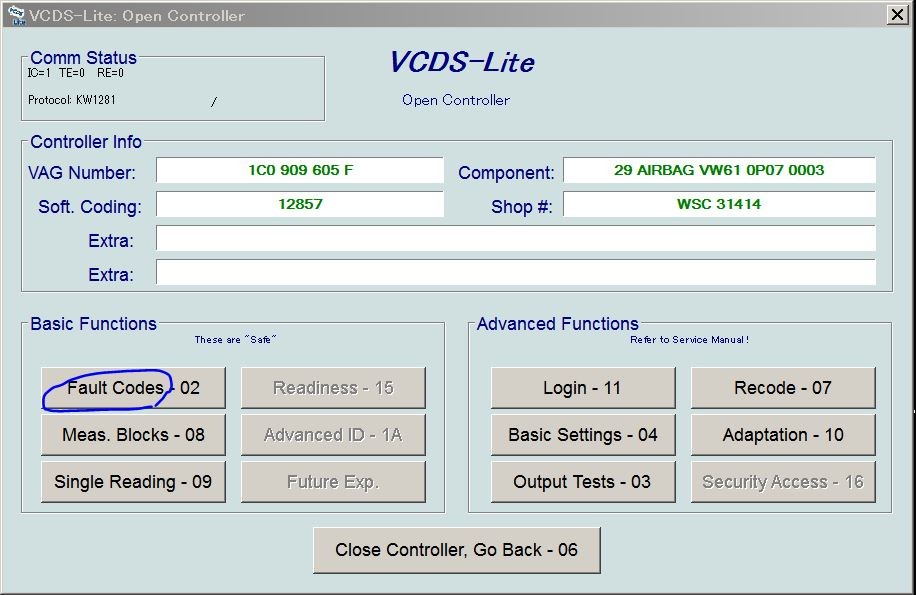The height and width of the screenshot is (595, 916).
Task: Open Adaptation - 10 function
Action: 783,435
